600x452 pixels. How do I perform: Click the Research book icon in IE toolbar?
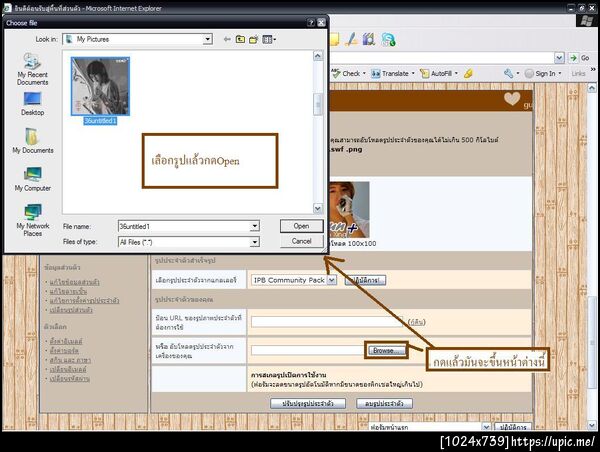pyautogui.click(x=369, y=39)
